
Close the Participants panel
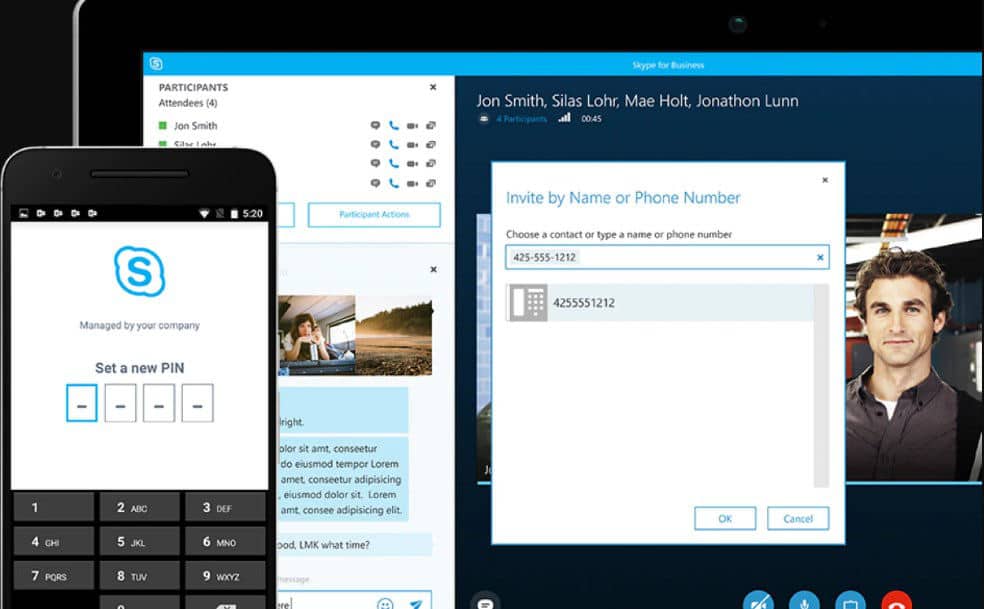(433, 87)
